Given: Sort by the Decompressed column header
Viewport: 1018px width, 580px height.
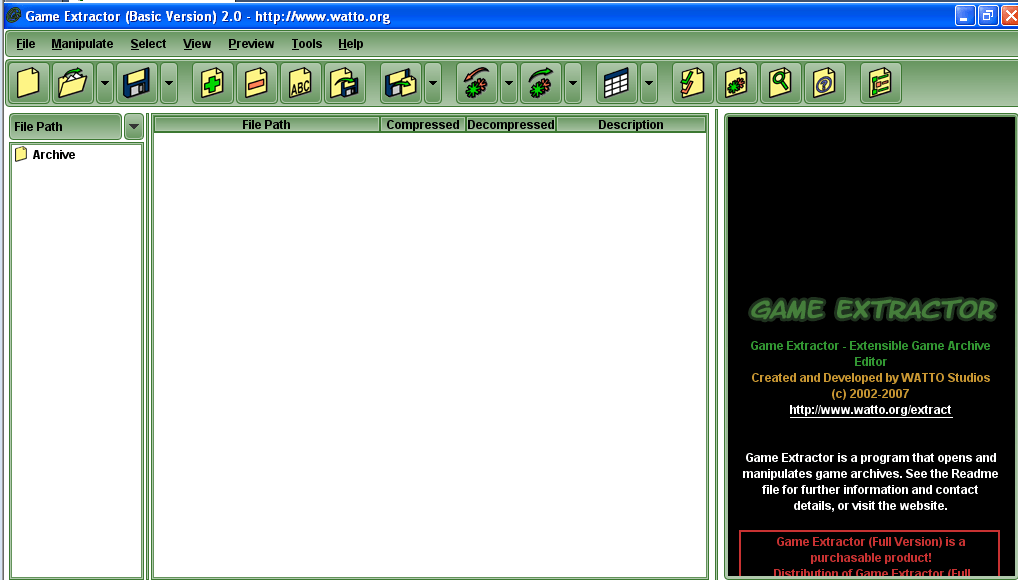Looking at the screenshot, I should (511, 125).
